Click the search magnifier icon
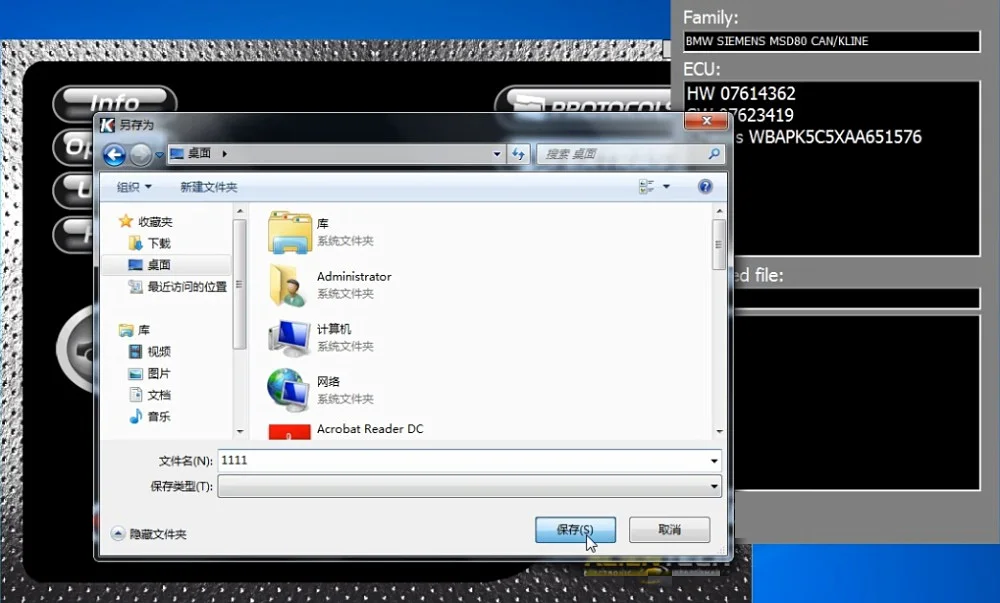 tap(714, 154)
